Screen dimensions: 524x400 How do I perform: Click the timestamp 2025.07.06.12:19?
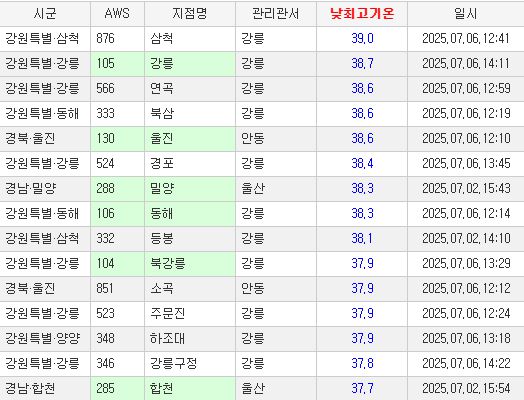pos(466,114)
